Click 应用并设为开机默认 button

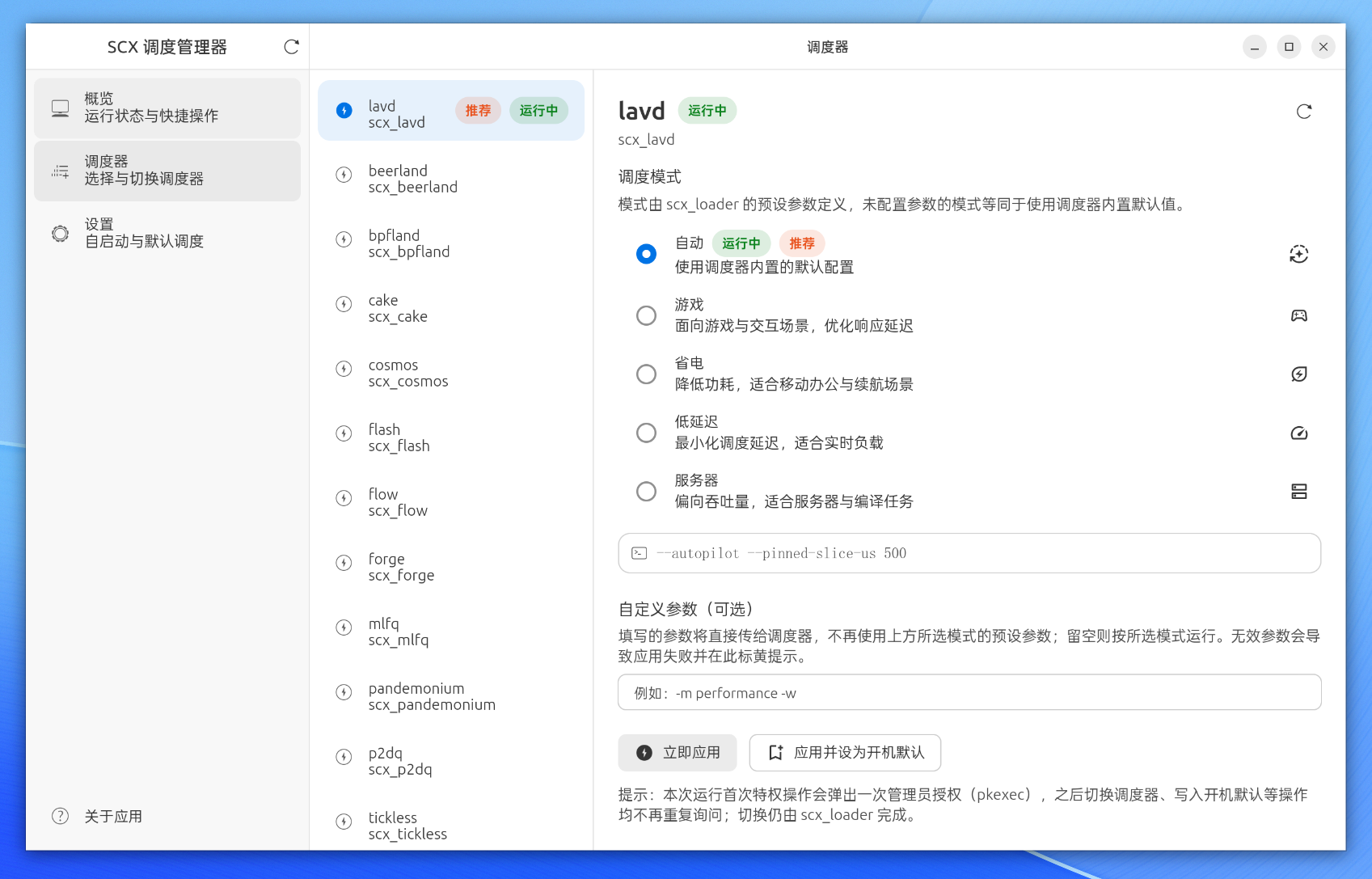point(845,753)
